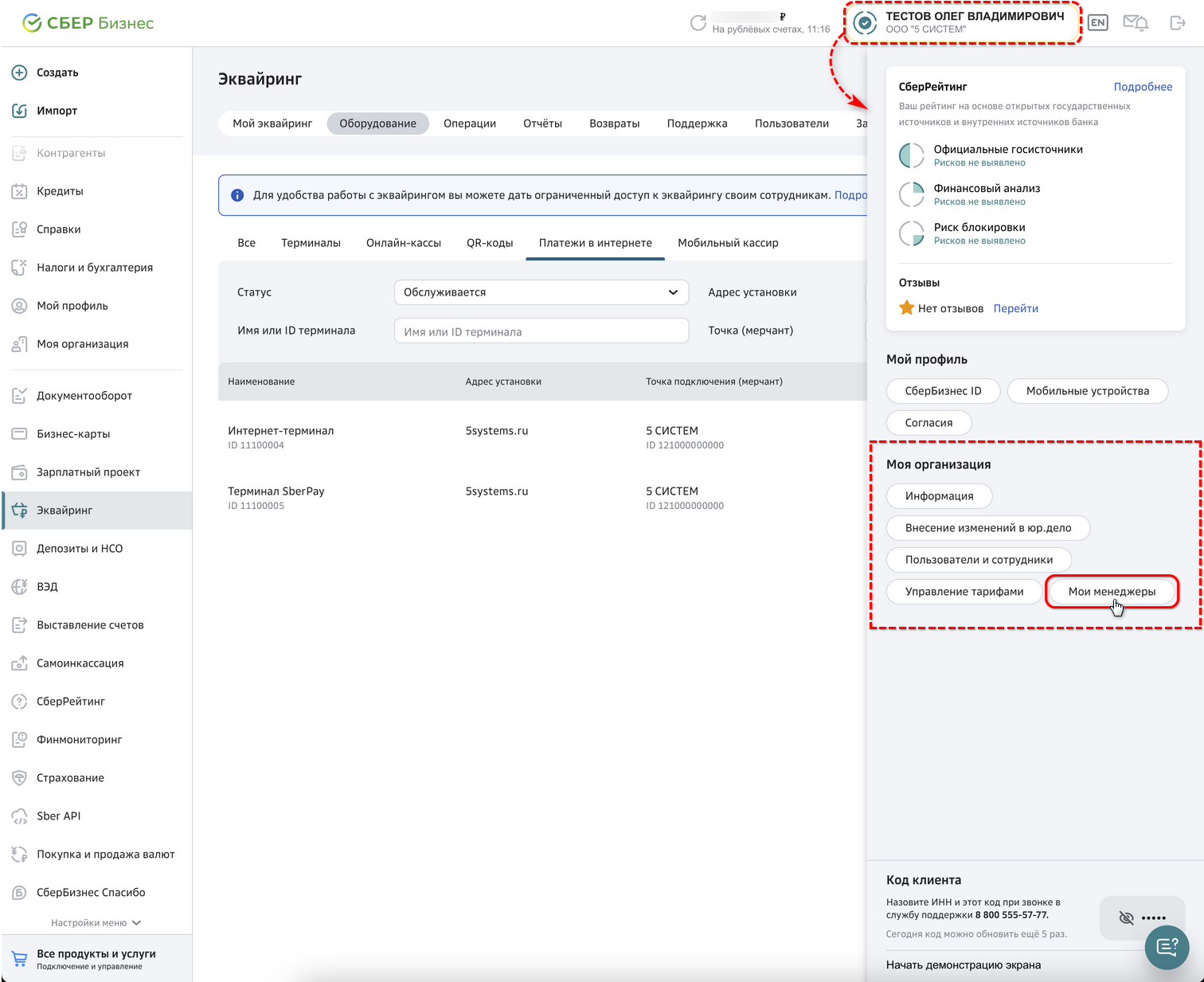Click Внесение изменений в юр.дело button

click(988, 528)
